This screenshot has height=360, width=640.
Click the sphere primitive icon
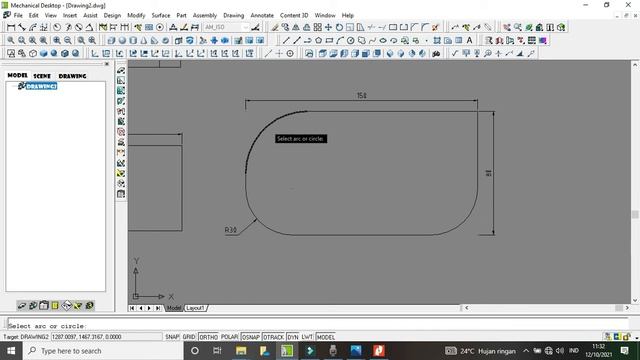coord(122,40)
